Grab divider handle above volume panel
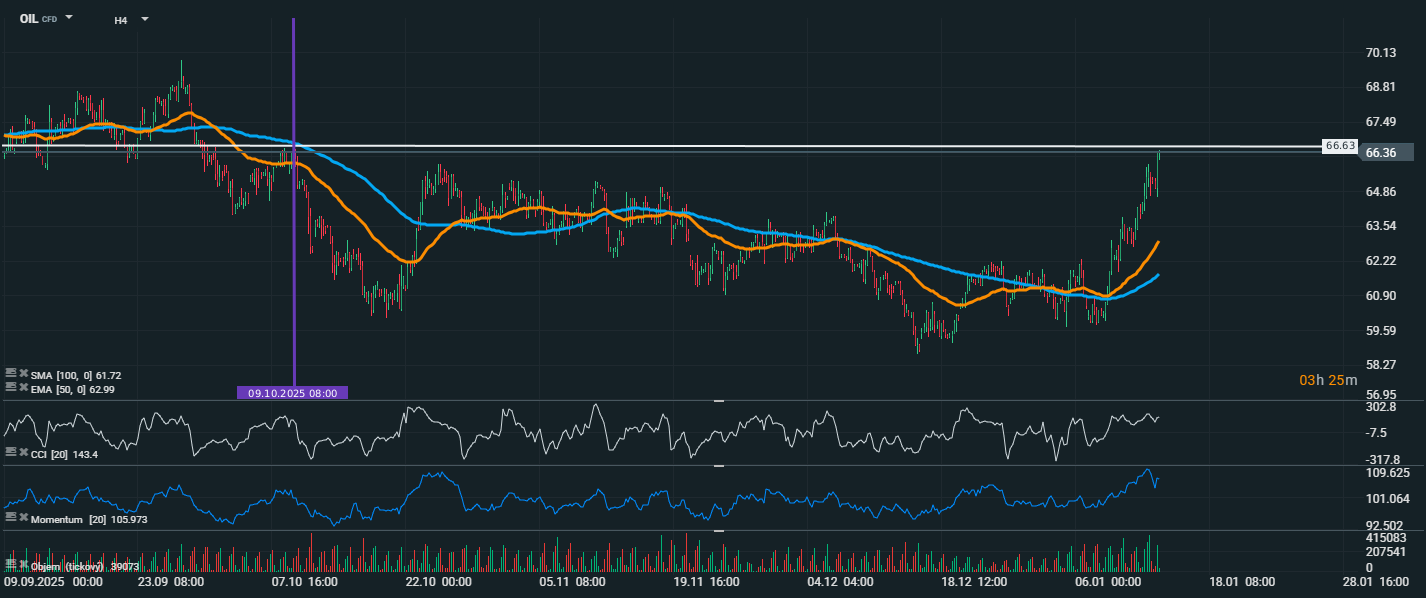Image resolution: width=1426 pixels, height=598 pixels. 717,531
